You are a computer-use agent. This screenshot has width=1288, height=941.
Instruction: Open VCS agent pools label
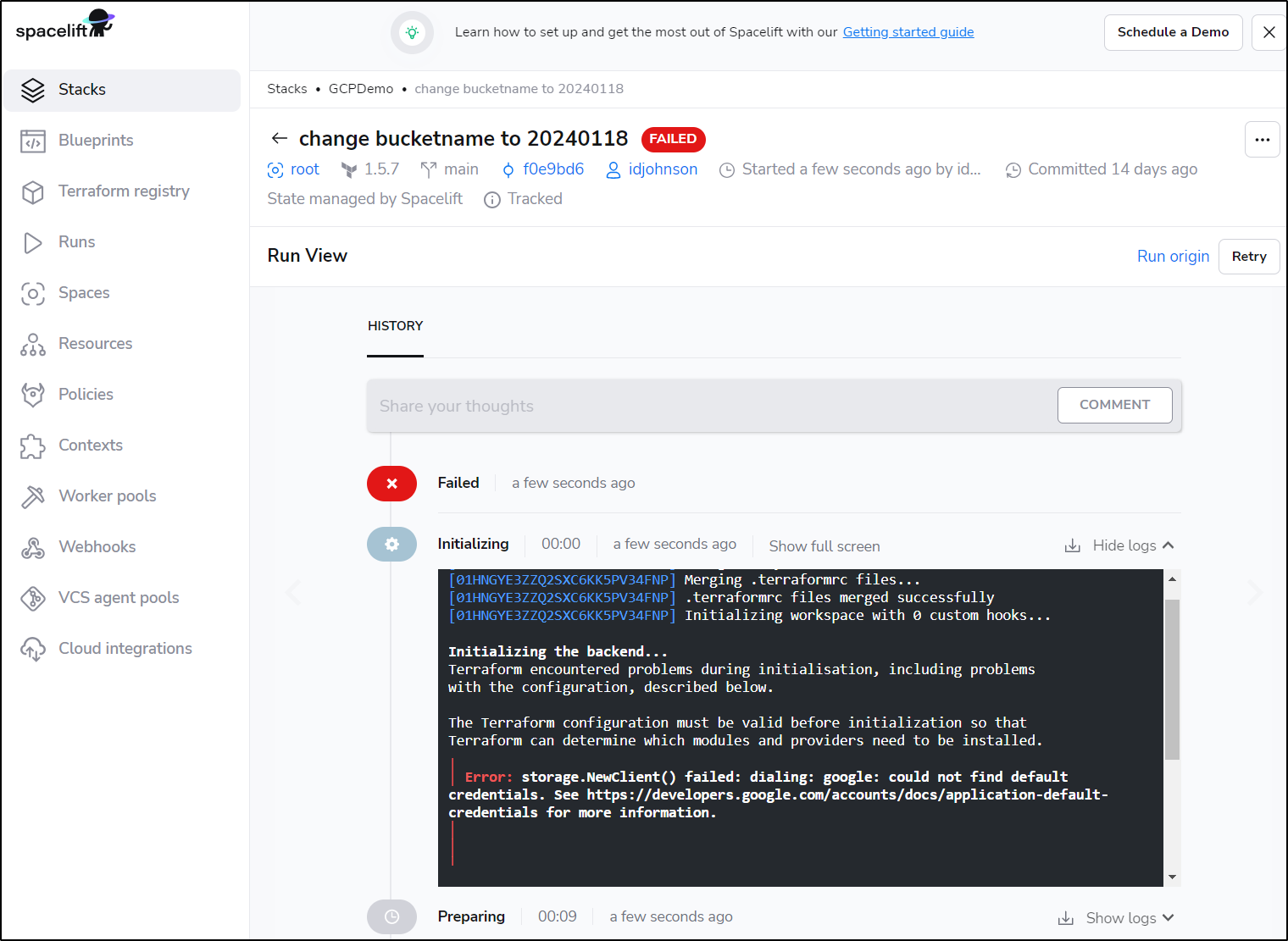pyautogui.click(x=119, y=598)
